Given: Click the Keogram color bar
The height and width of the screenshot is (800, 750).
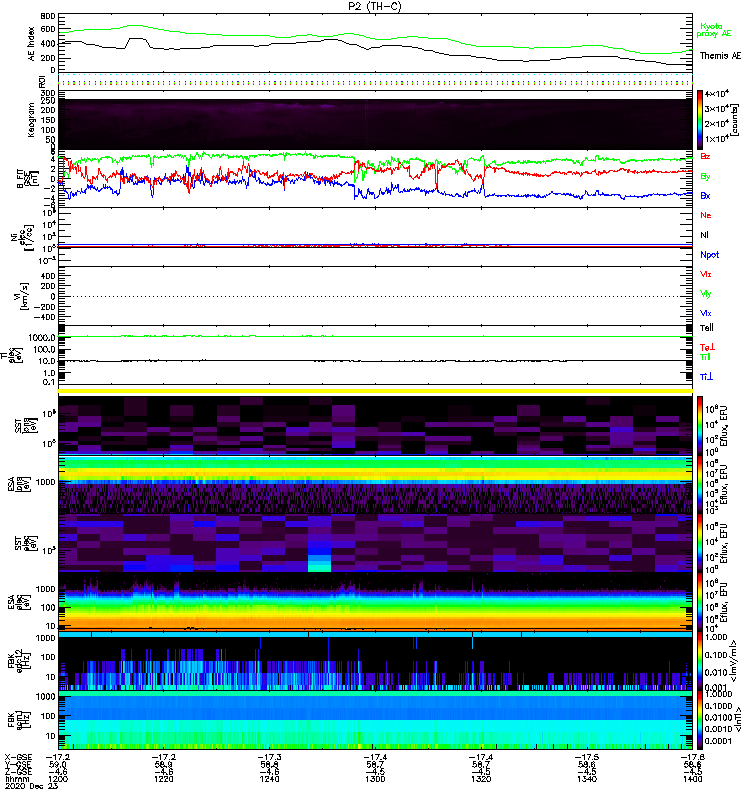Looking at the screenshot, I should [x=701, y=118].
